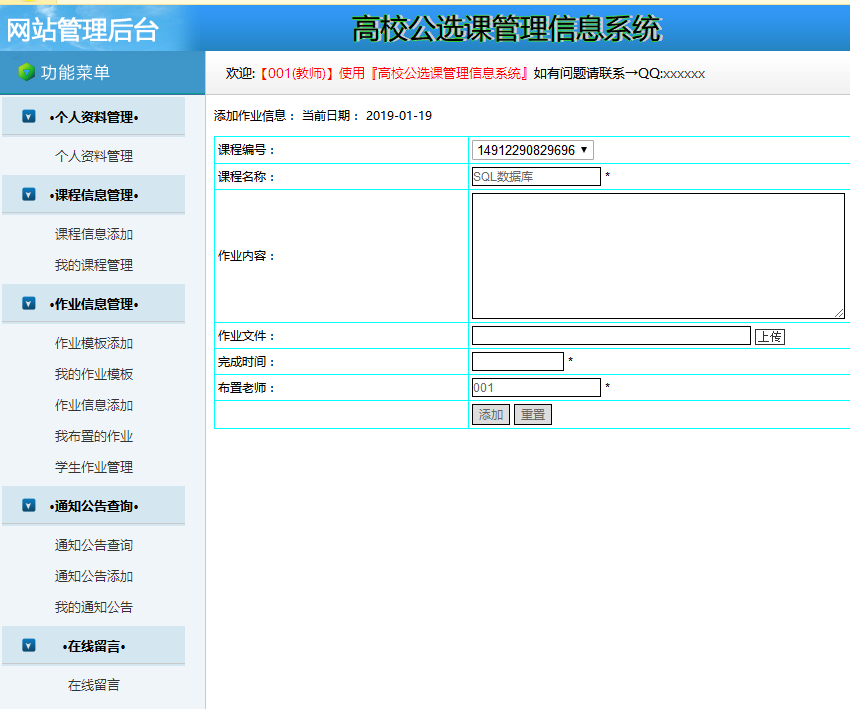Open 我布置的作业 page
This screenshot has width=850, height=709.
[x=94, y=436]
